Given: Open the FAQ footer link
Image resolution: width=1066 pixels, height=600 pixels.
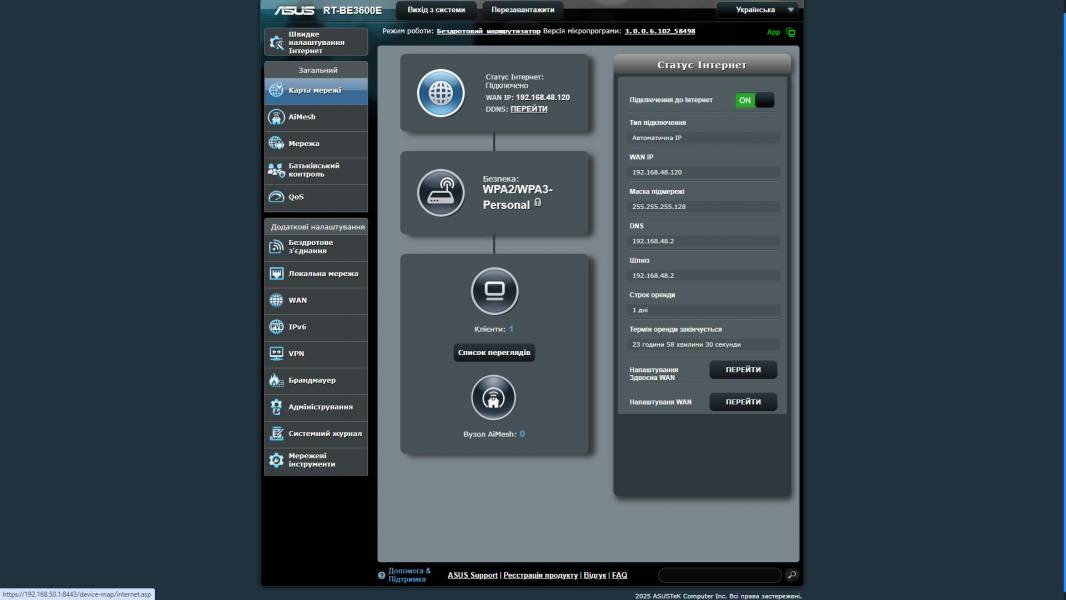Looking at the screenshot, I should click(x=619, y=576).
